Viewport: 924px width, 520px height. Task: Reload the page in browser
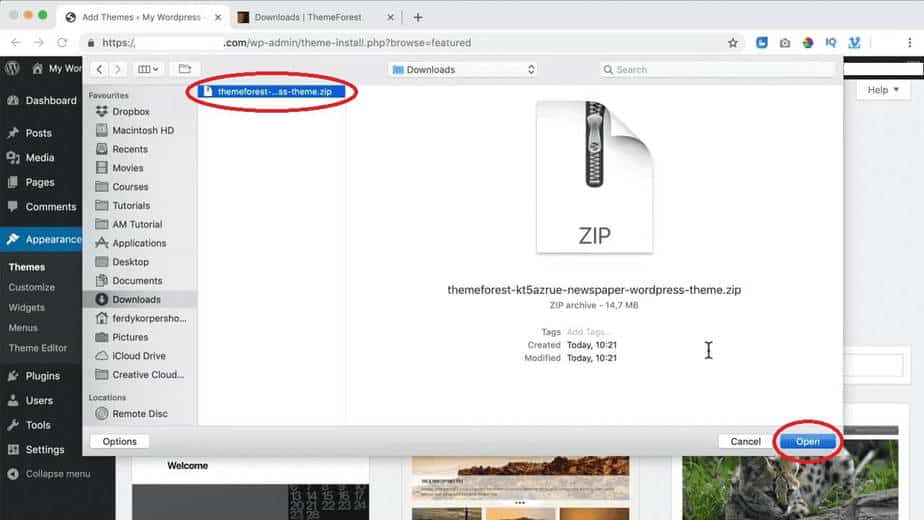tap(62, 43)
